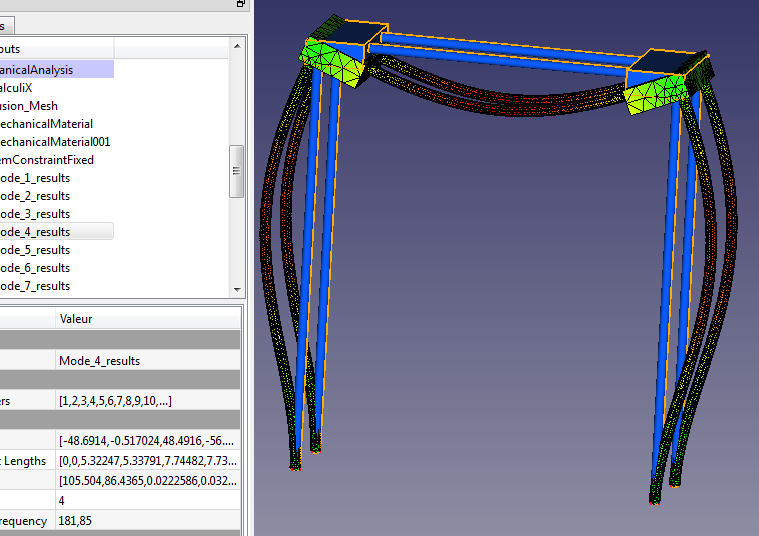
Task: Click the tree view scrollbar thumb
Action: point(236,171)
